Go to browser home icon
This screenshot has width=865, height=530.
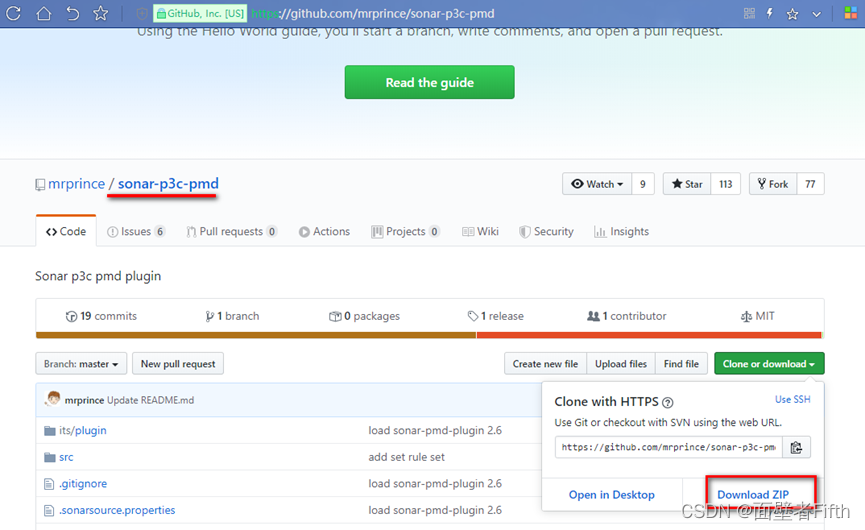(x=44, y=13)
